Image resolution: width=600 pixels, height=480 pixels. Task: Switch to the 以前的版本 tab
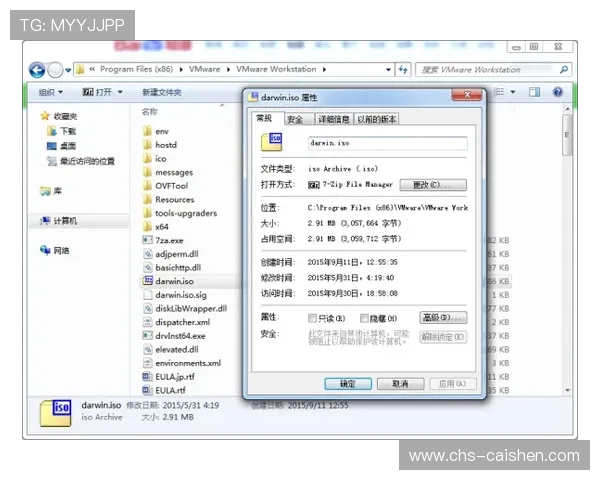(377, 119)
